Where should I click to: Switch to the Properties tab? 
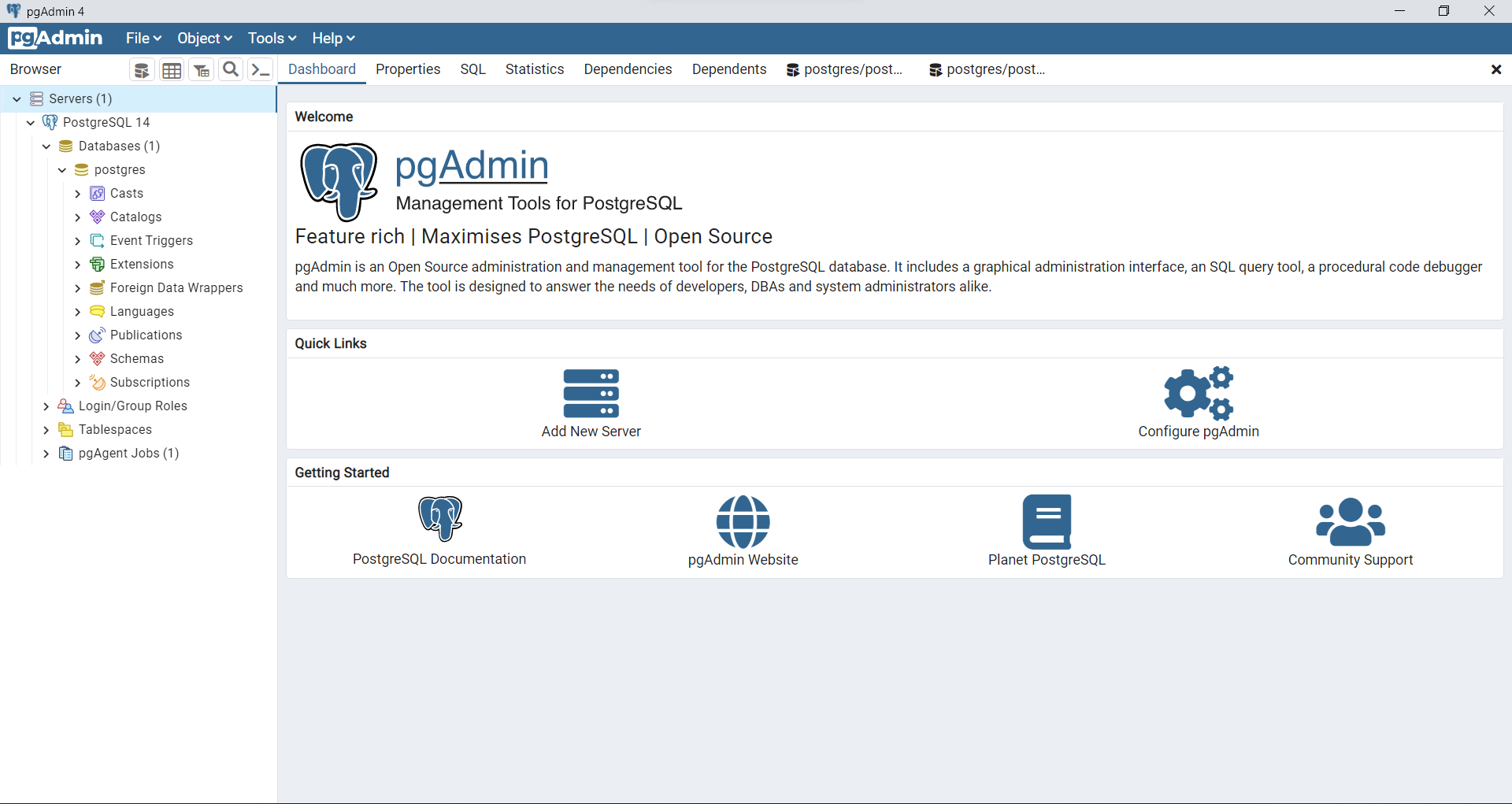coord(408,69)
